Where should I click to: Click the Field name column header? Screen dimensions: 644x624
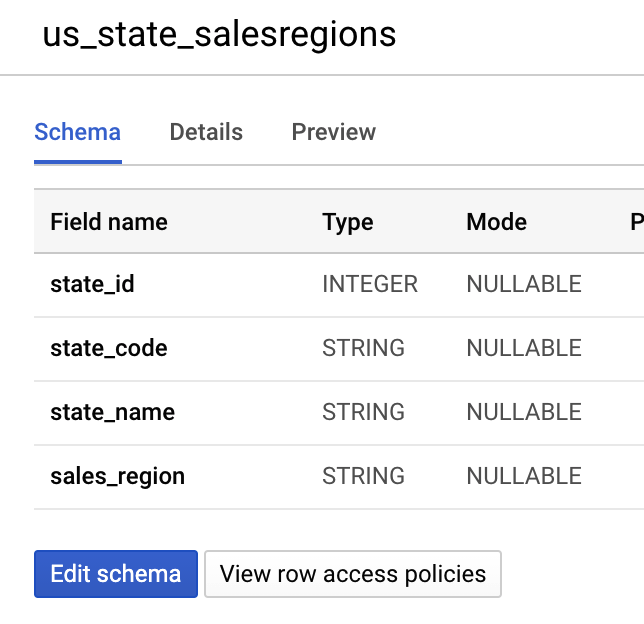click(109, 222)
